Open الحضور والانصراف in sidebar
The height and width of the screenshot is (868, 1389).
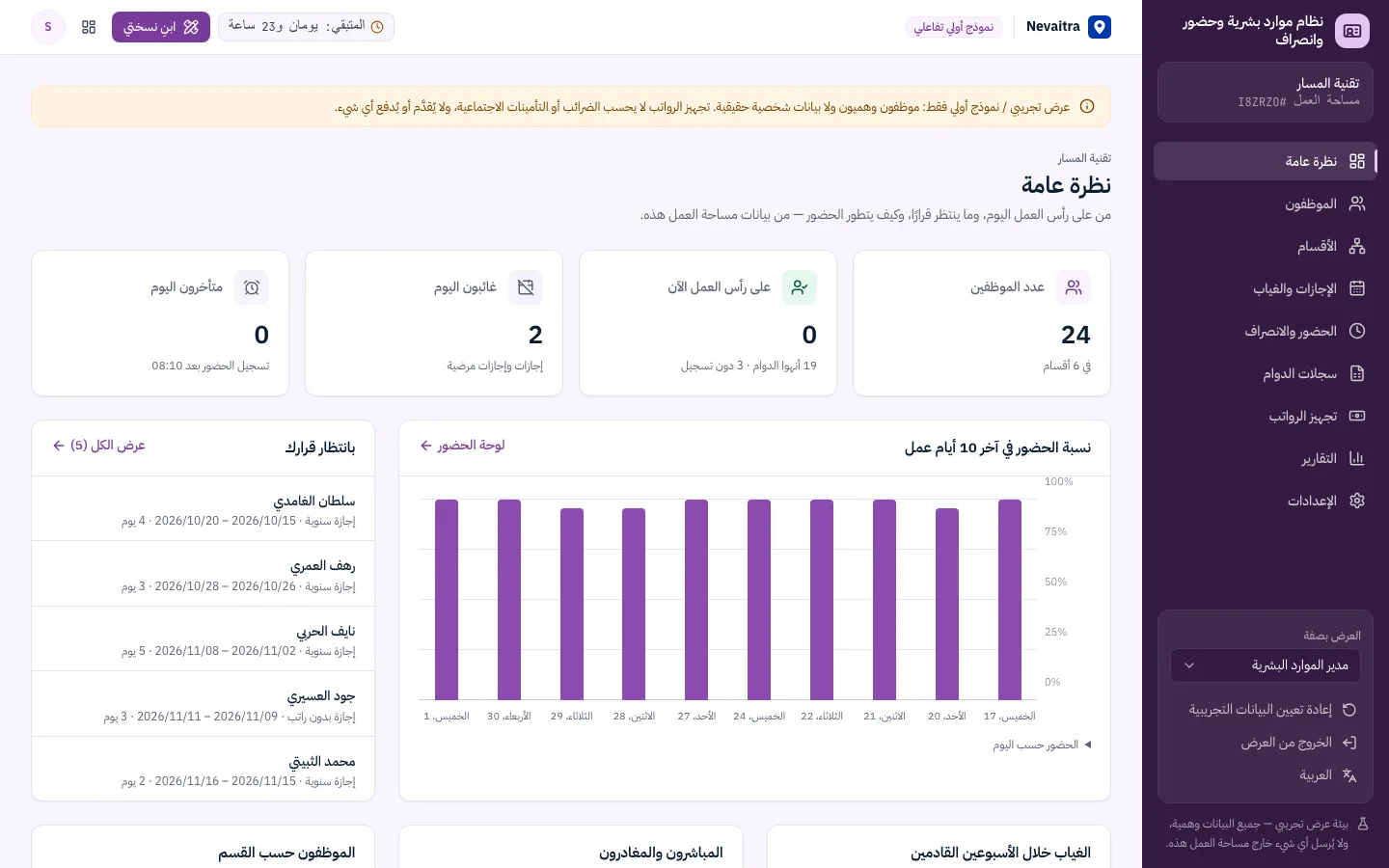1265,331
